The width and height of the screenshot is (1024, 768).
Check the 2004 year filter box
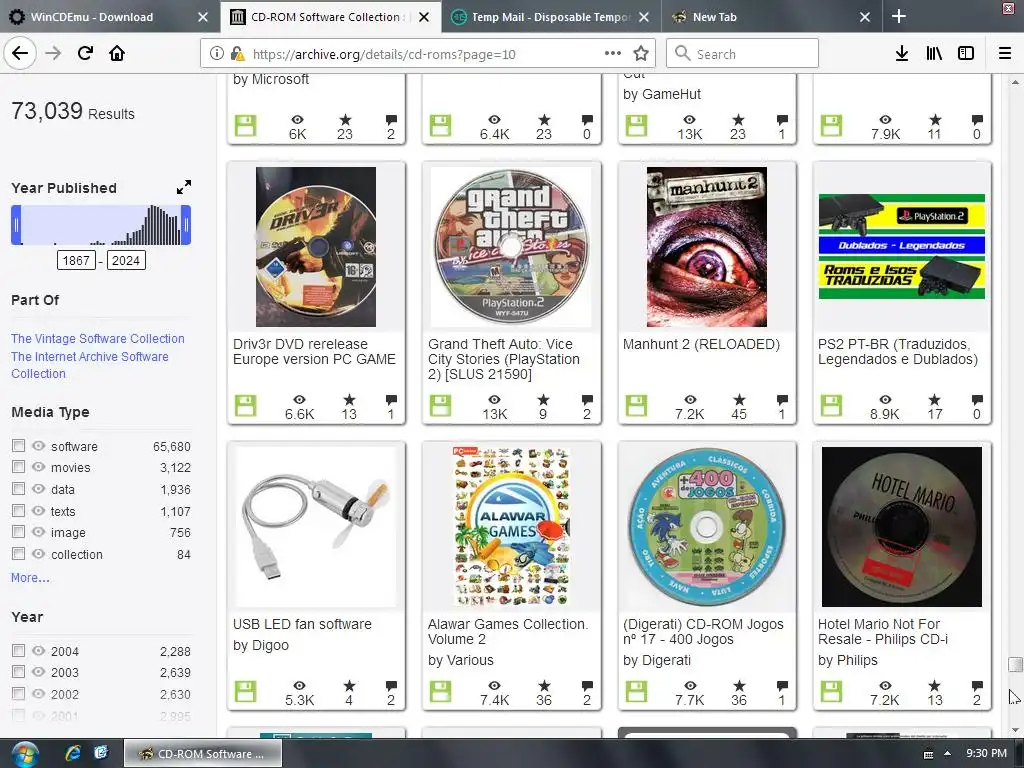18,650
